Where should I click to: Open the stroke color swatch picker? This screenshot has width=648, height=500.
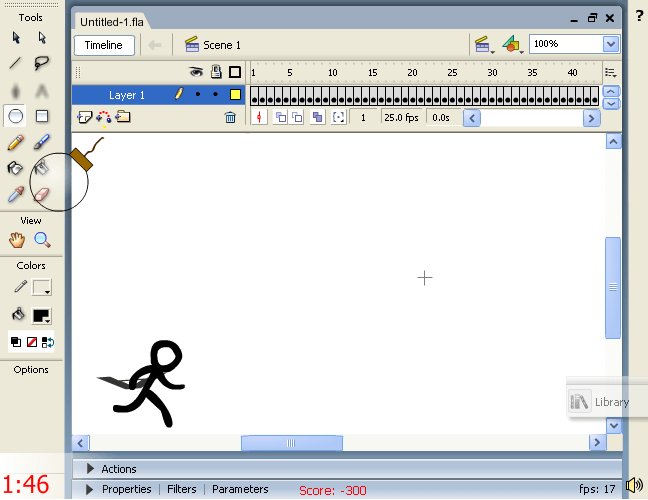42,287
